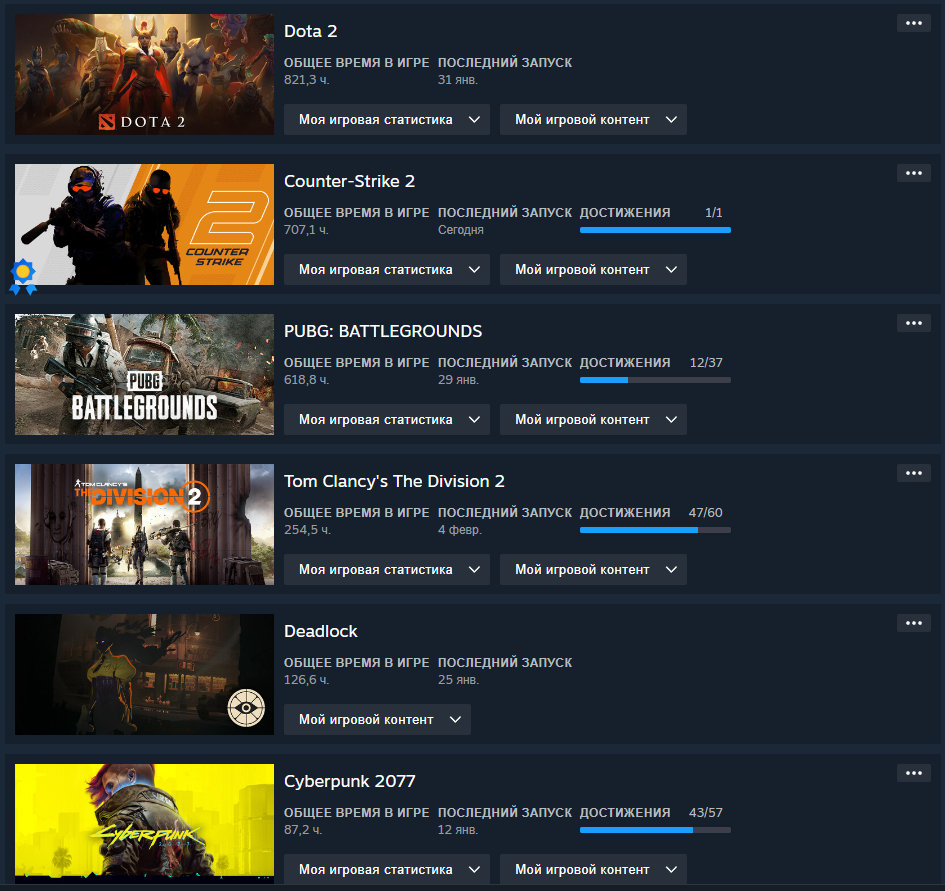This screenshot has width=945, height=891.
Task: Open the Tom Clancy's The Division 2 title
Action: click(394, 481)
